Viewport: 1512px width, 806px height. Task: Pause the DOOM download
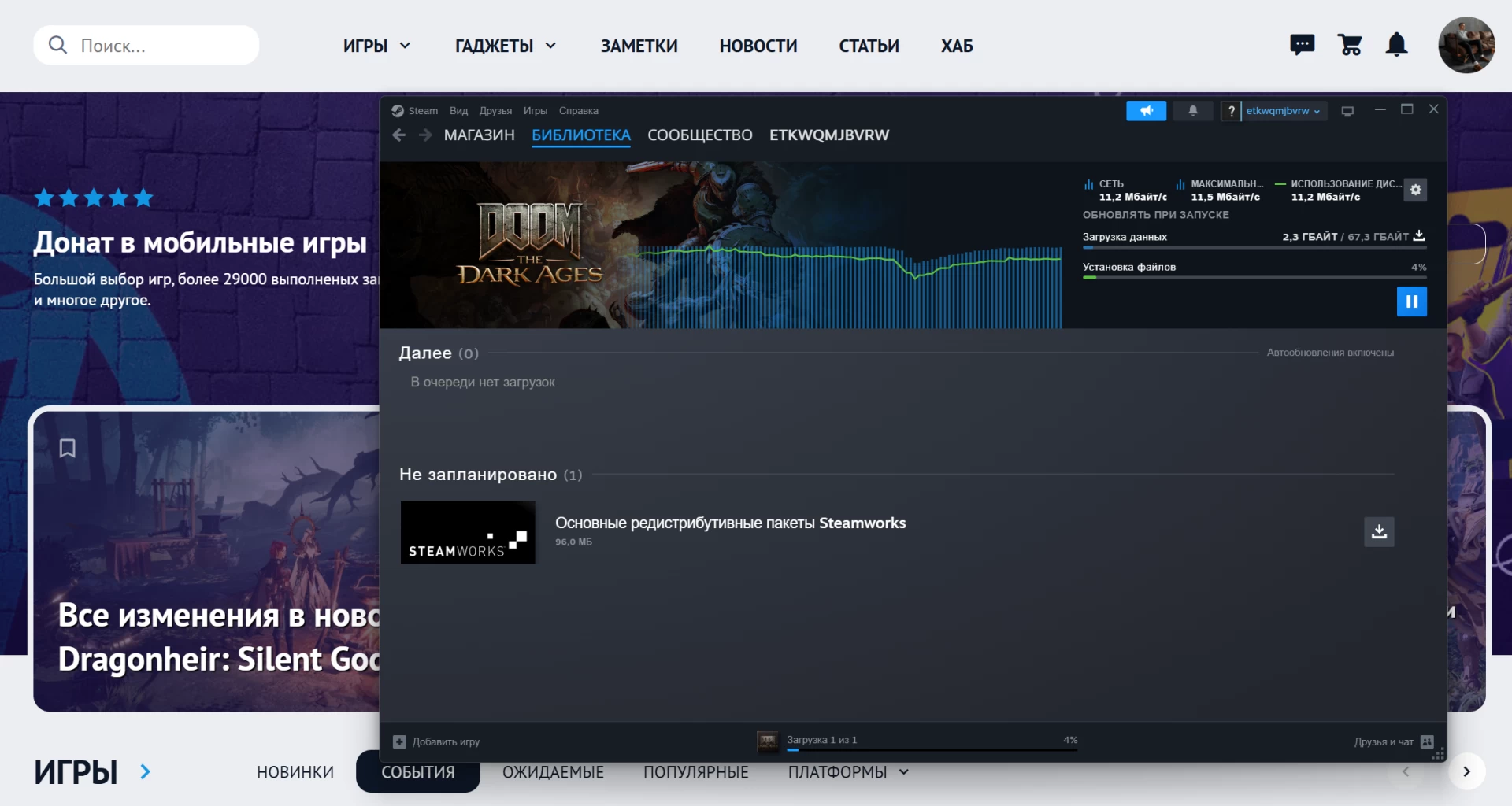pyautogui.click(x=1411, y=301)
